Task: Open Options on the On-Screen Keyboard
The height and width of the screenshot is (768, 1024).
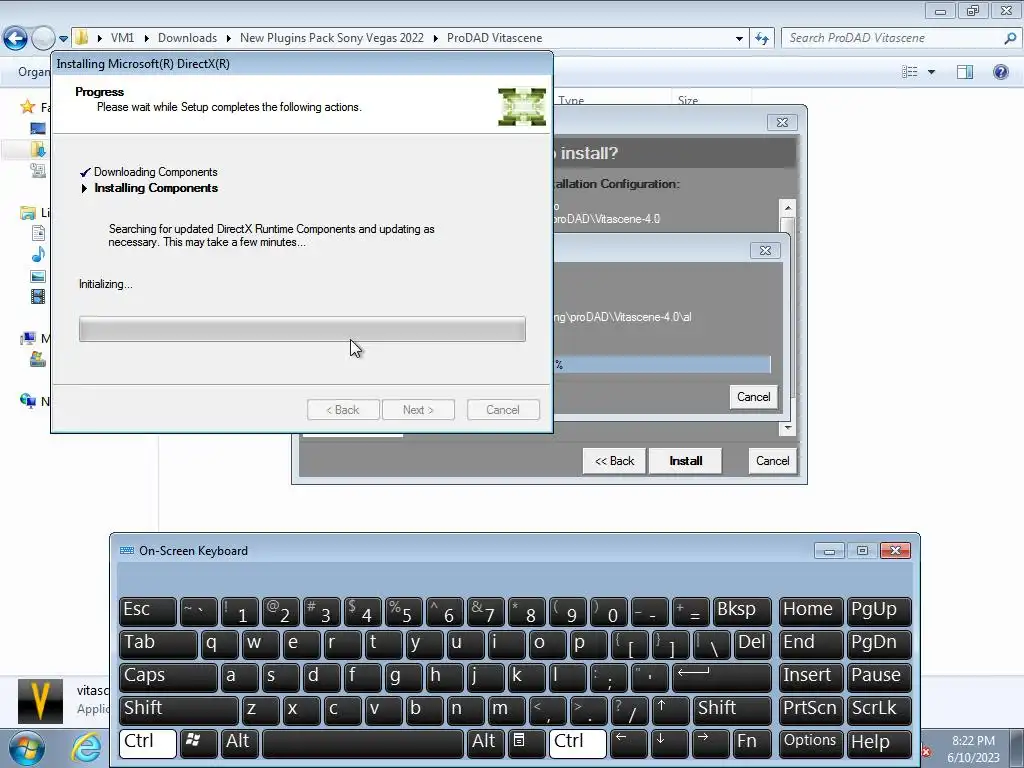Action: tap(810, 743)
